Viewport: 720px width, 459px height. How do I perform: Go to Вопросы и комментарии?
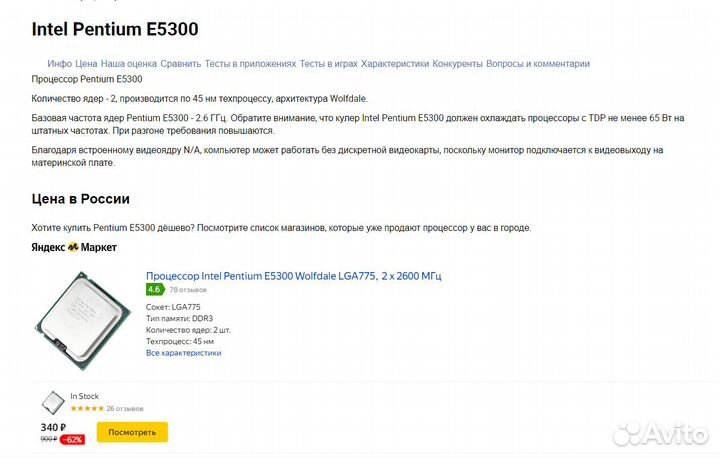click(537, 64)
